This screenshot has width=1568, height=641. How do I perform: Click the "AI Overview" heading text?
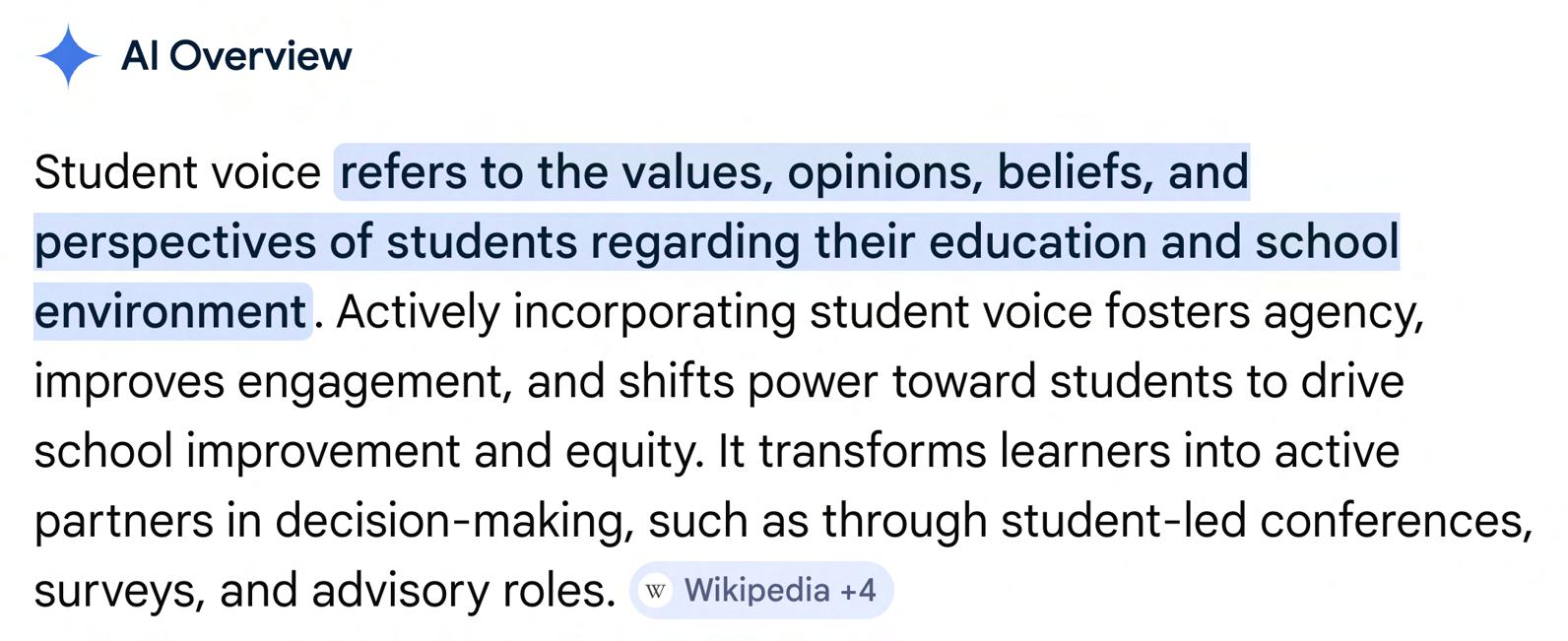236,56
